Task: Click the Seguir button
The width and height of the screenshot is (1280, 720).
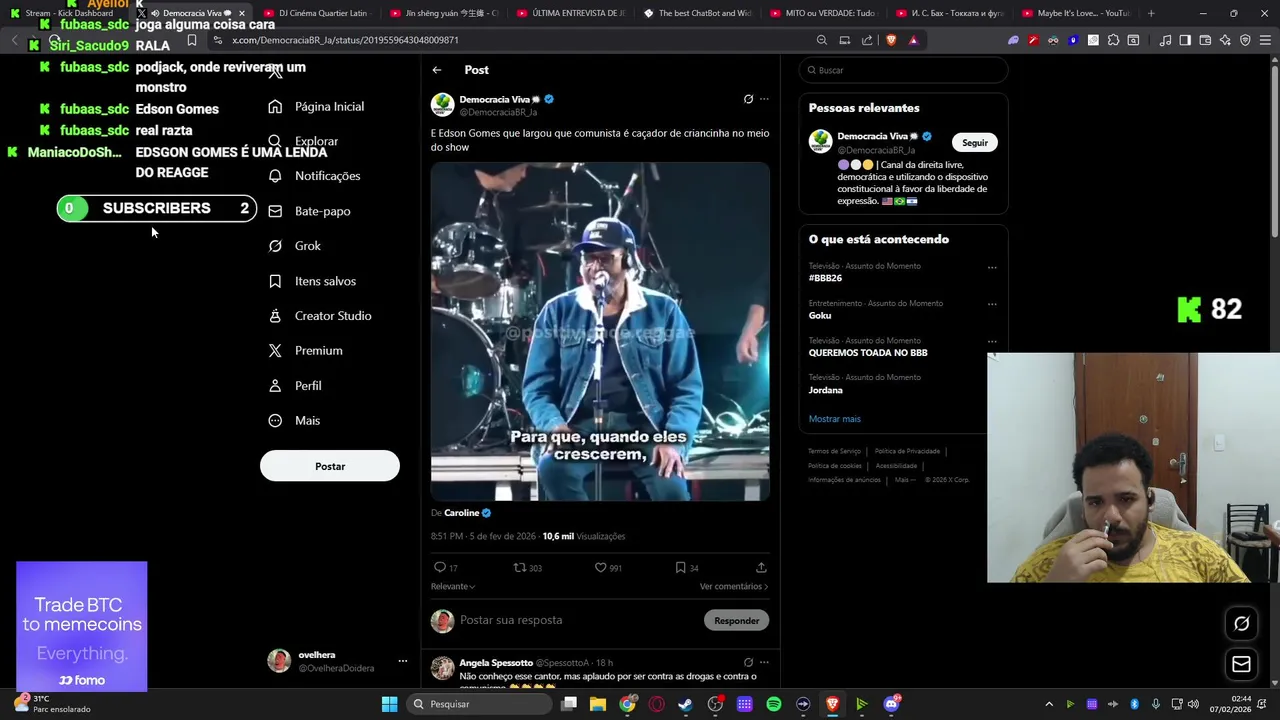Action: pyautogui.click(x=975, y=143)
